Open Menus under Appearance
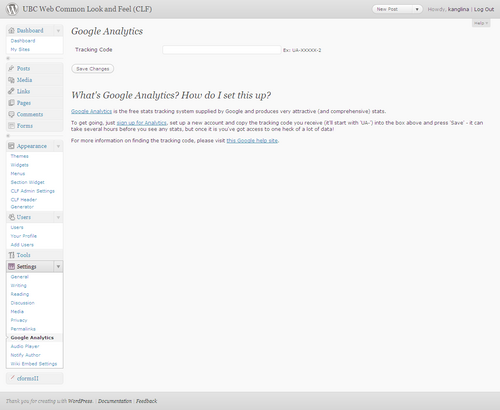This screenshot has width=500, height=410. click(18, 173)
